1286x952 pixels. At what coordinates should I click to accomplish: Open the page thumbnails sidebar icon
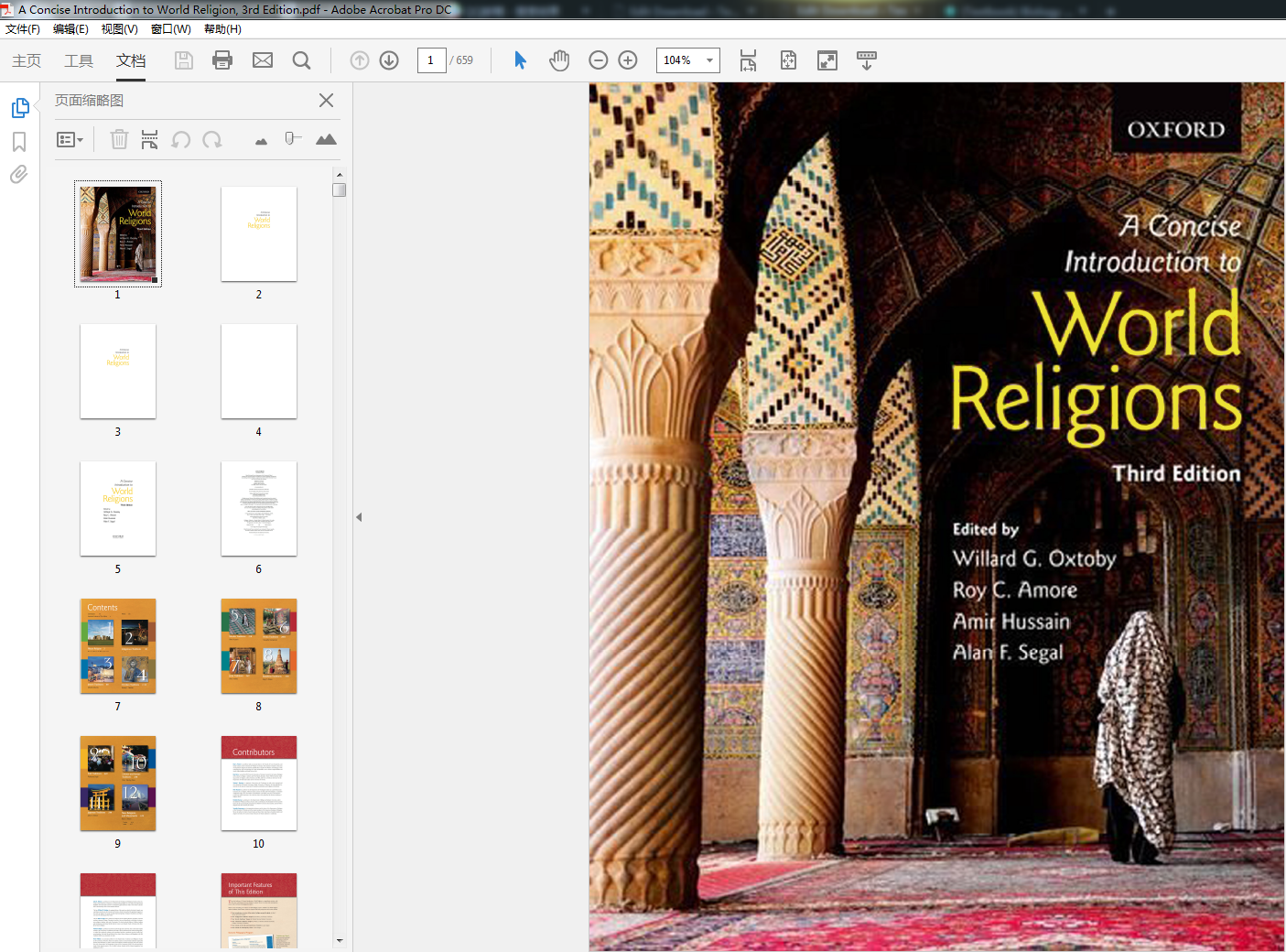coord(19,108)
